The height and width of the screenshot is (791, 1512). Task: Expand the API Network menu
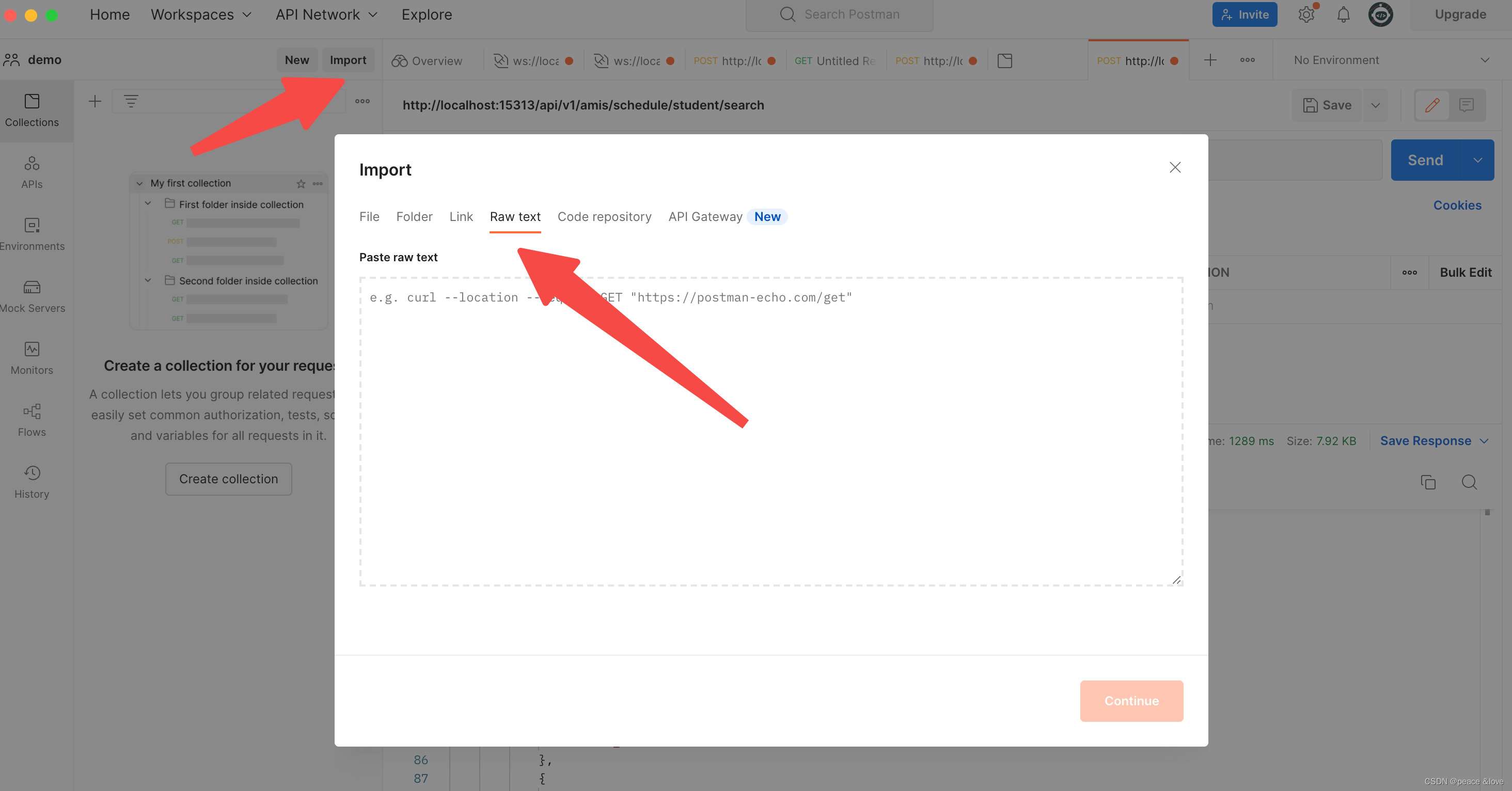click(326, 14)
